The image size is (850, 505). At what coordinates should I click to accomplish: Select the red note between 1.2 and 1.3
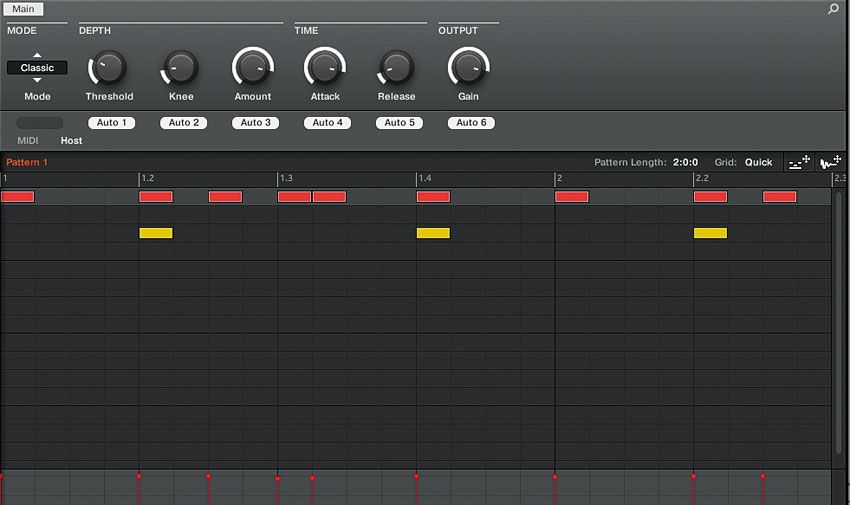[226, 197]
